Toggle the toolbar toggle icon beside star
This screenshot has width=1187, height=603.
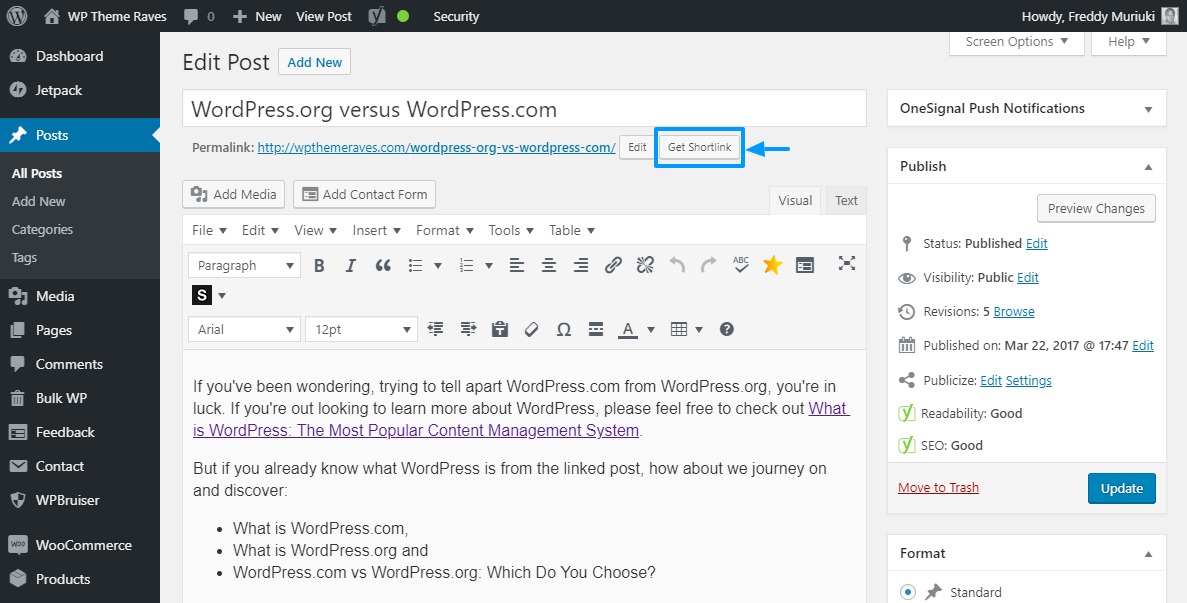pos(805,265)
